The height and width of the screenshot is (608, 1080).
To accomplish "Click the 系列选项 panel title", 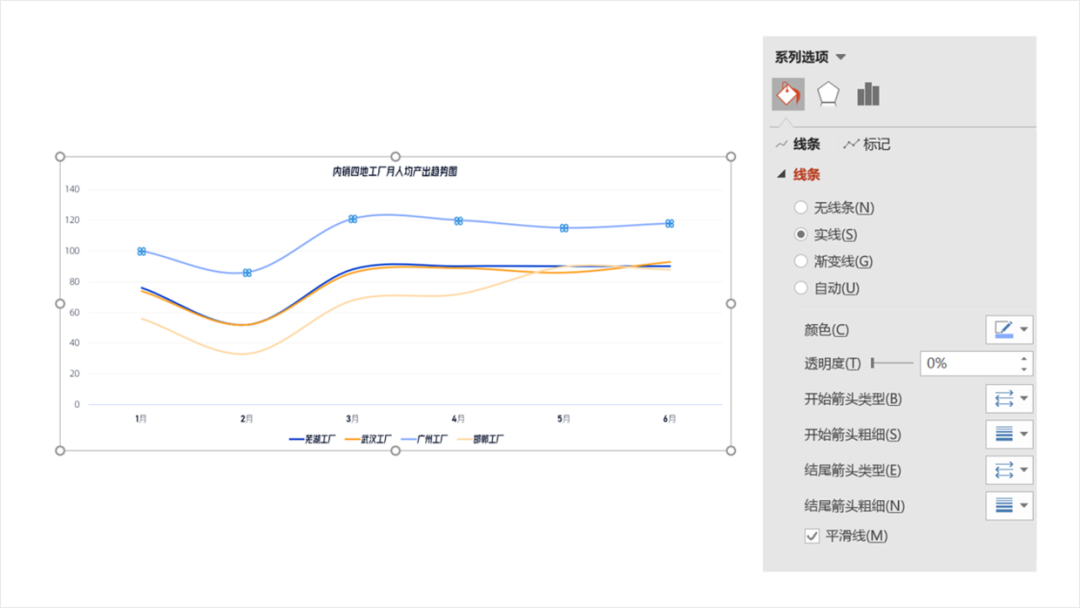I will [802, 57].
